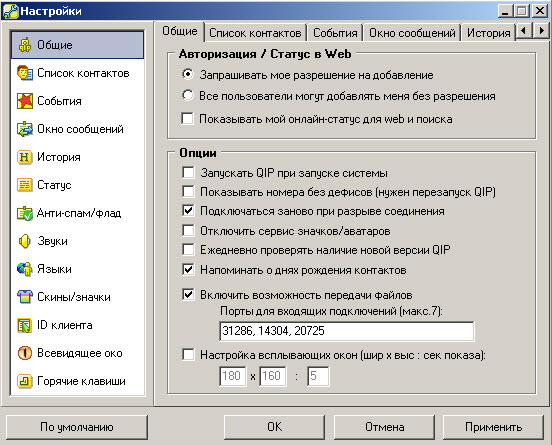Image resolution: width=552 pixels, height=445 pixels.
Task: Click the Авторизация / Статус в Web heading
Action: pyautogui.click(x=265, y=54)
